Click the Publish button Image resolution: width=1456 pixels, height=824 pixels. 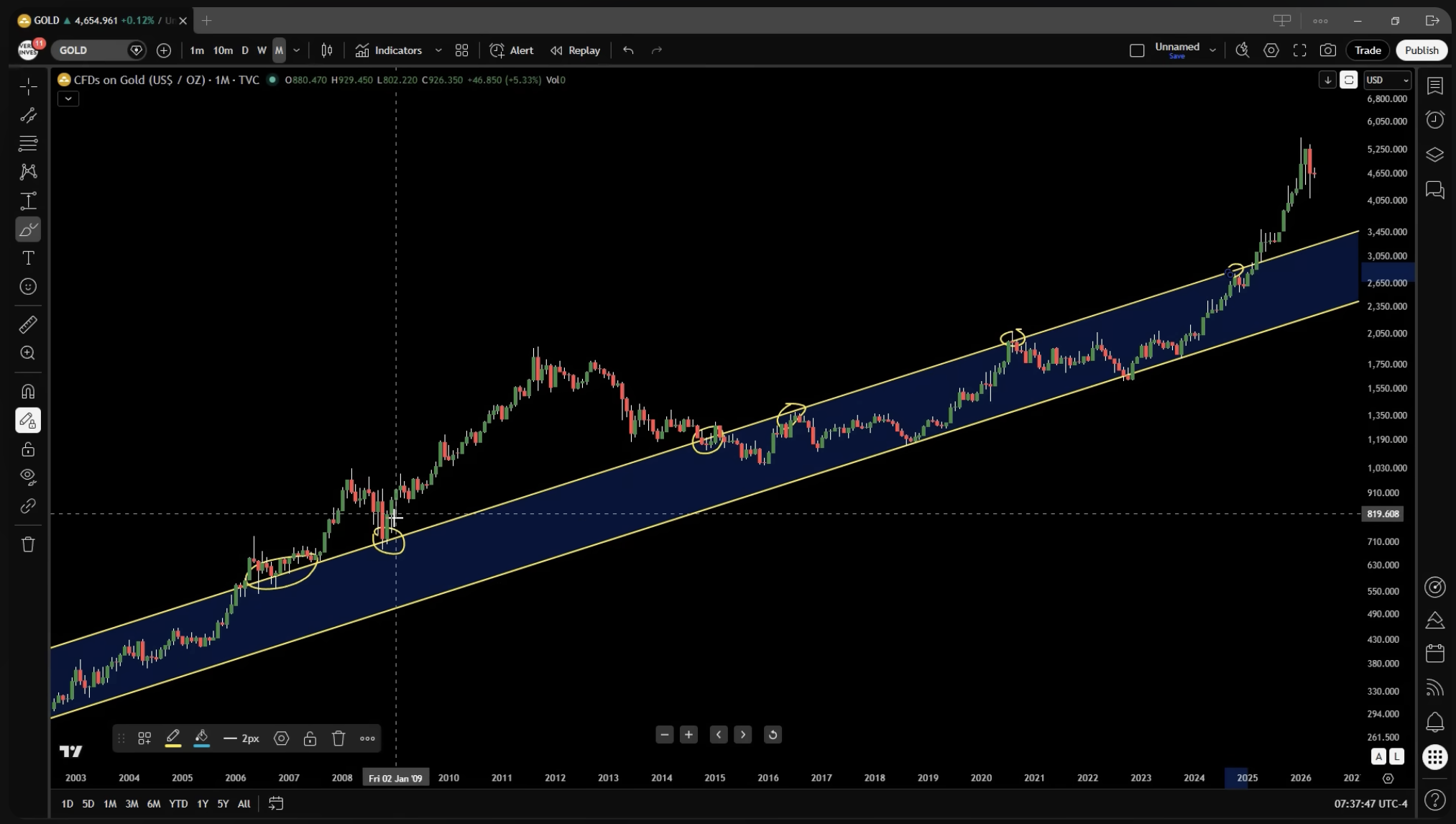(1421, 50)
